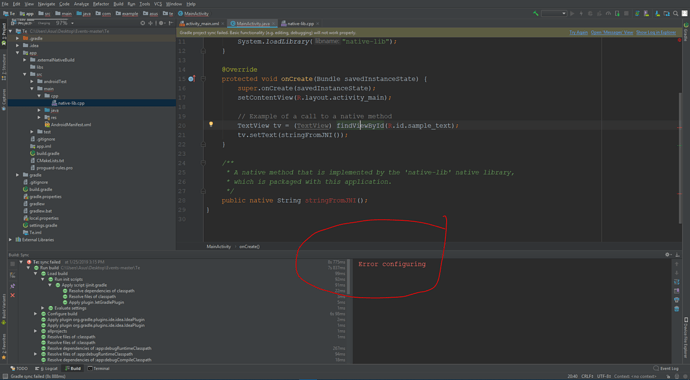690x380 pixels.
Task: Click the Search Everywhere magnifier icon
Action: [675, 14]
